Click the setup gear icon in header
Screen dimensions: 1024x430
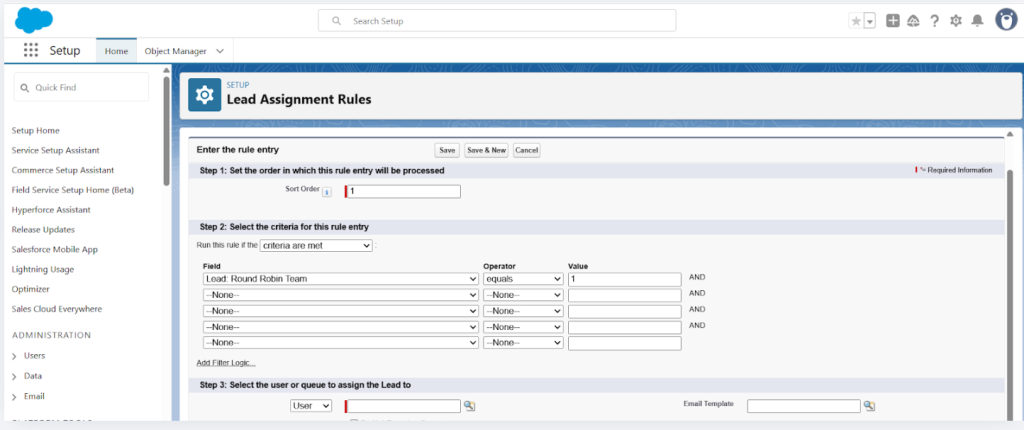pyautogui.click(x=956, y=21)
